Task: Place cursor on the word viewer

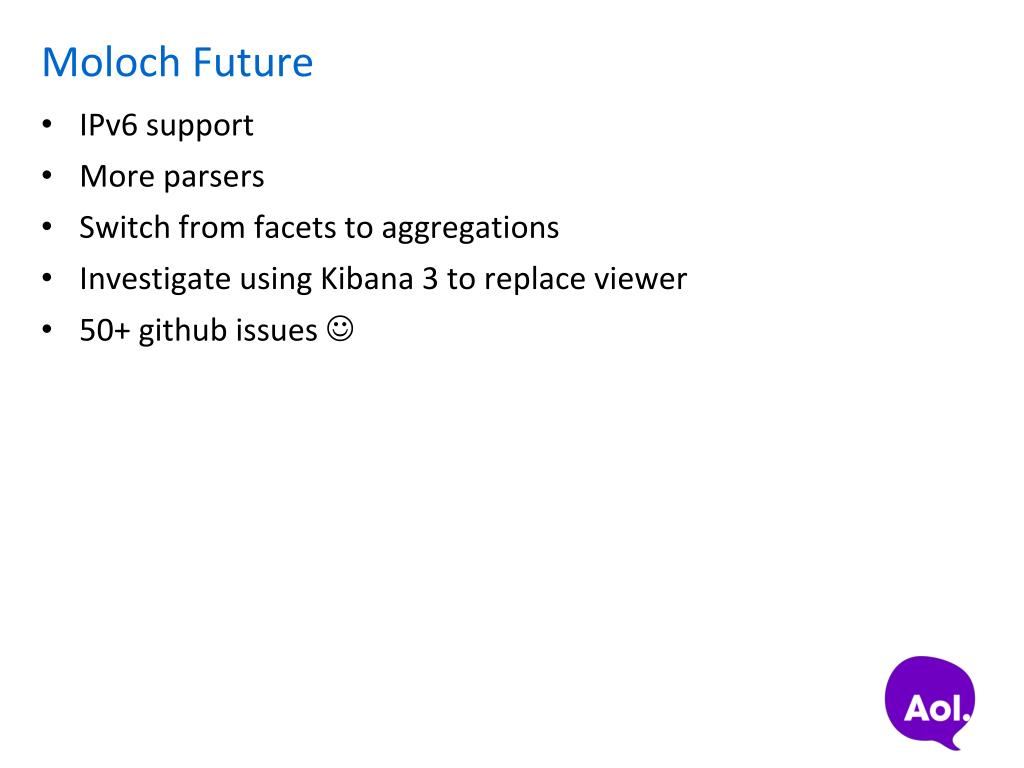Action: pos(640,279)
